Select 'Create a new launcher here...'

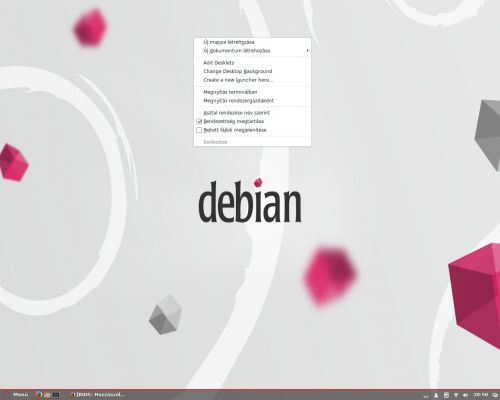coord(252,80)
